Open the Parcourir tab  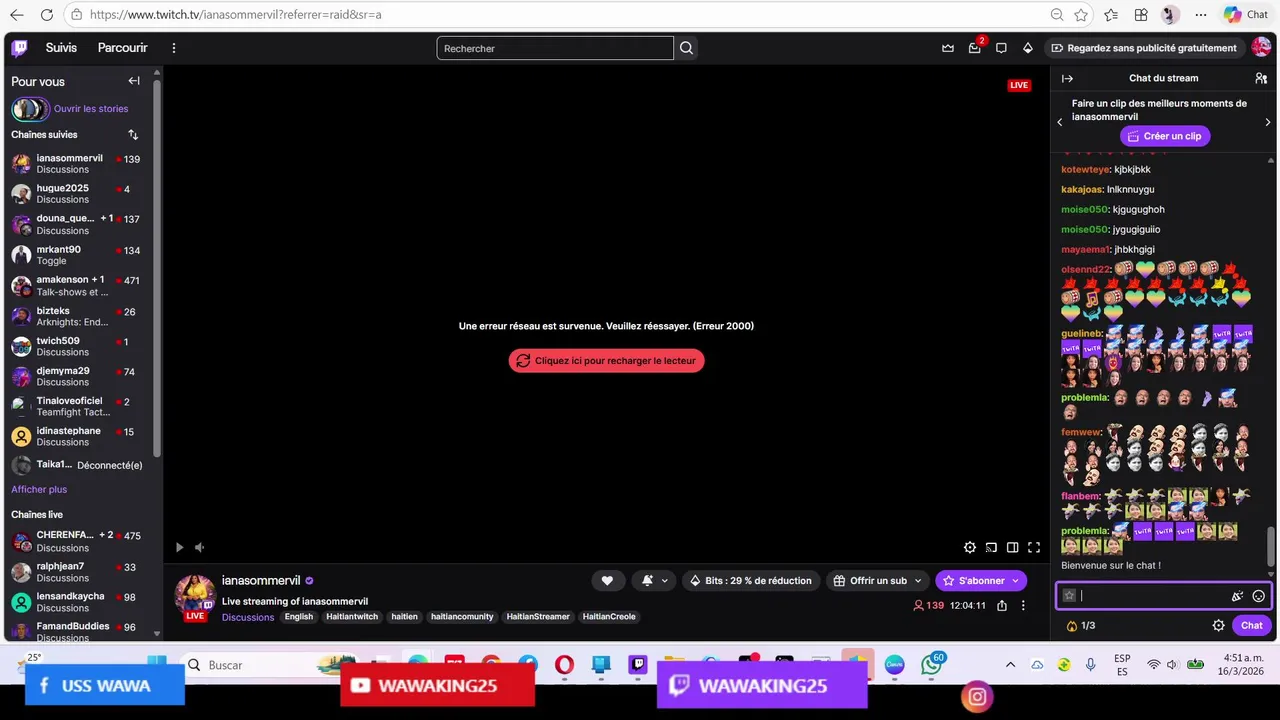coord(122,48)
